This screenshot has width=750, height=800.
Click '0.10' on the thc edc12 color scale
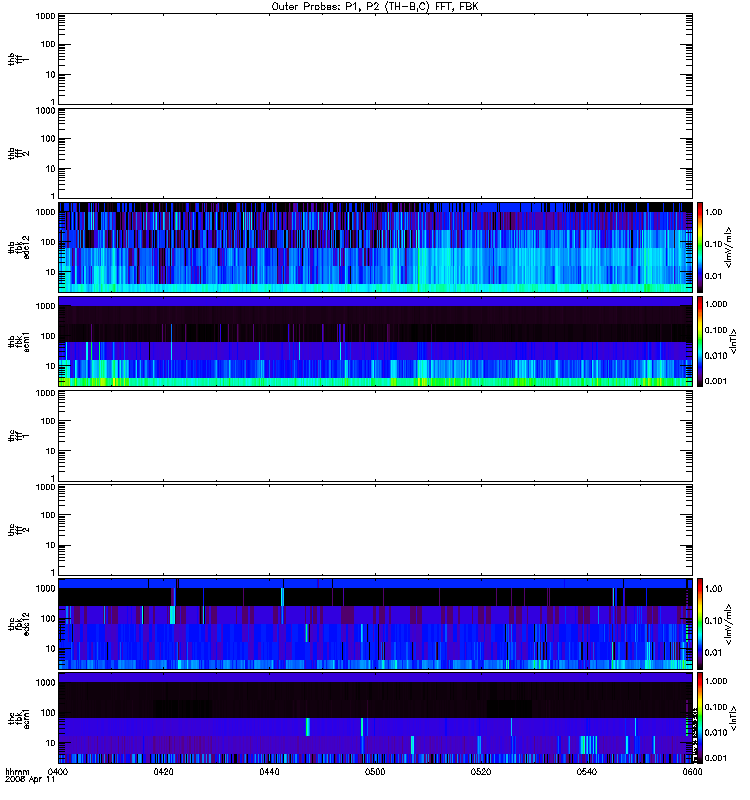click(x=713, y=621)
